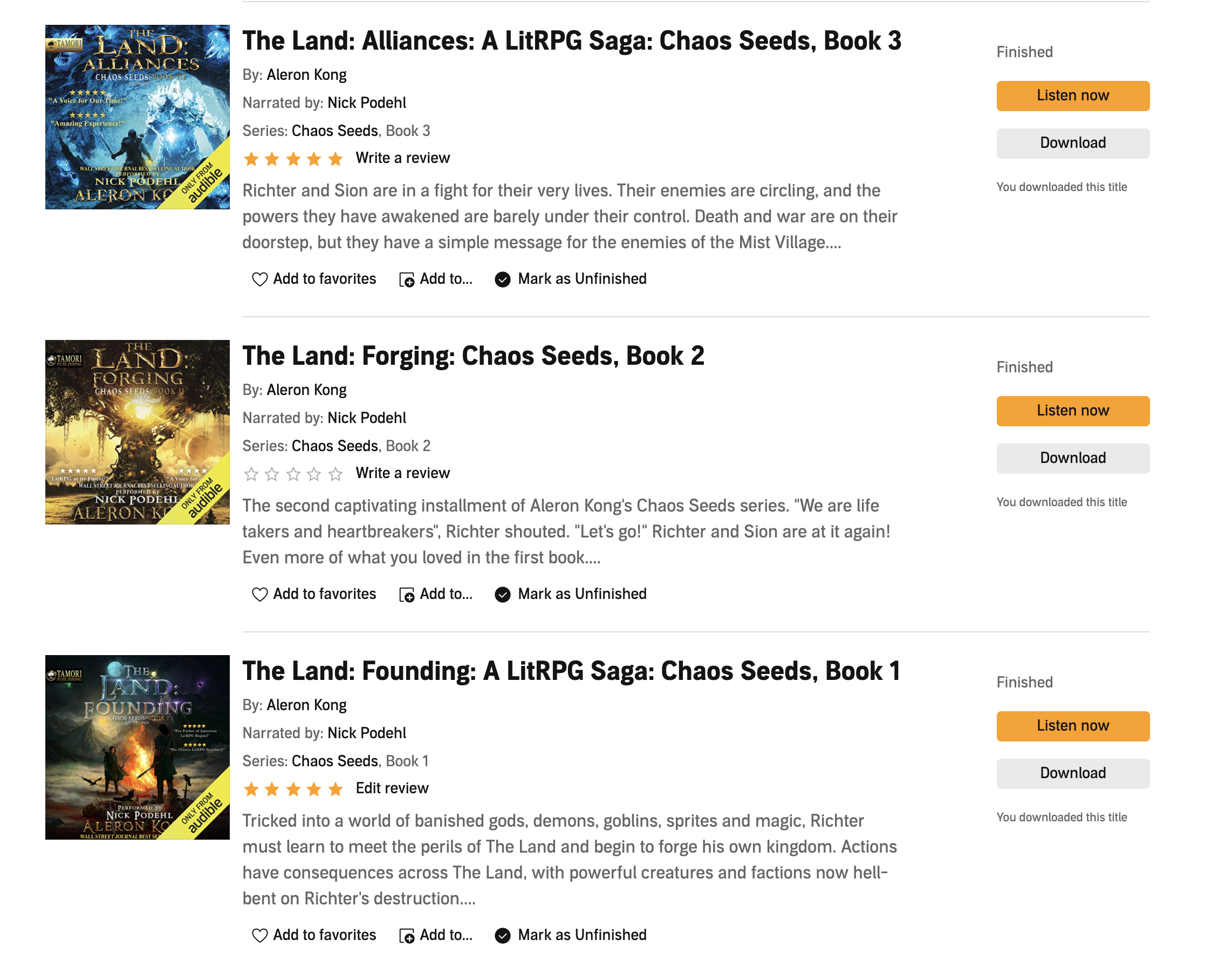Screen dimensions: 1232x967
Task: Click heart icon for The Land: Founding
Action: coord(259,935)
